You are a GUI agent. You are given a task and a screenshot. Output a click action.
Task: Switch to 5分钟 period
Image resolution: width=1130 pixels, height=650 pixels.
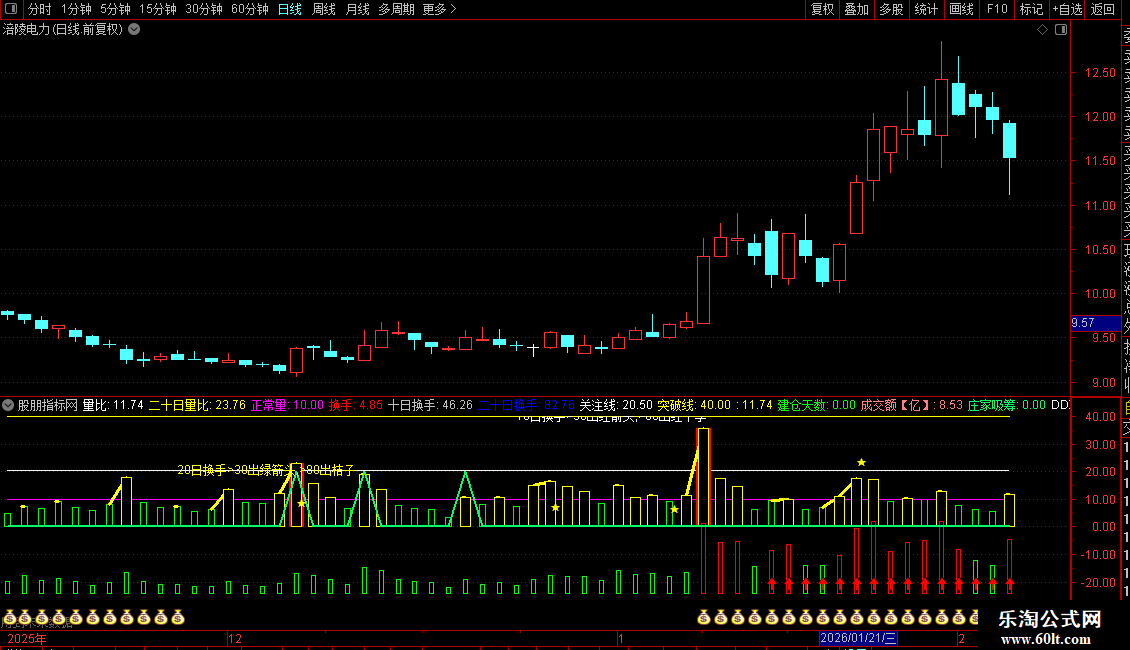115,9
